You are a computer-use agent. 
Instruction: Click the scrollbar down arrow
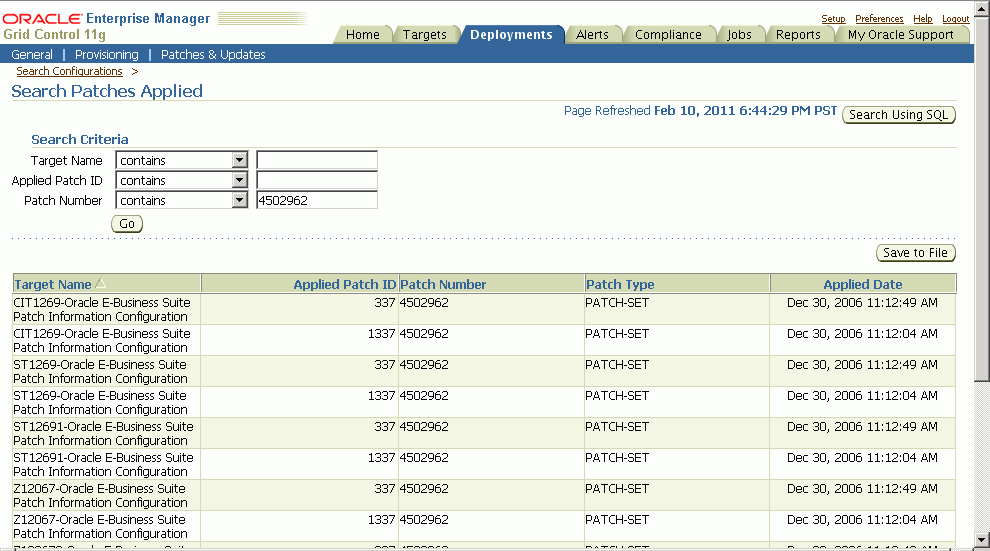pos(982,540)
